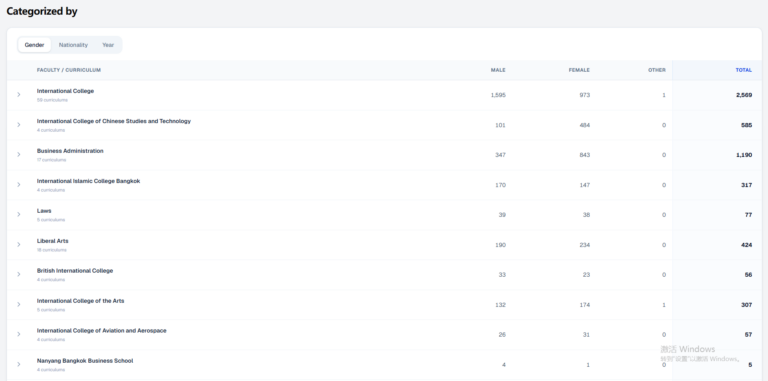This screenshot has height=381, width=768.
Task: Select the Gender tab
Action: [x=34, y=45]
